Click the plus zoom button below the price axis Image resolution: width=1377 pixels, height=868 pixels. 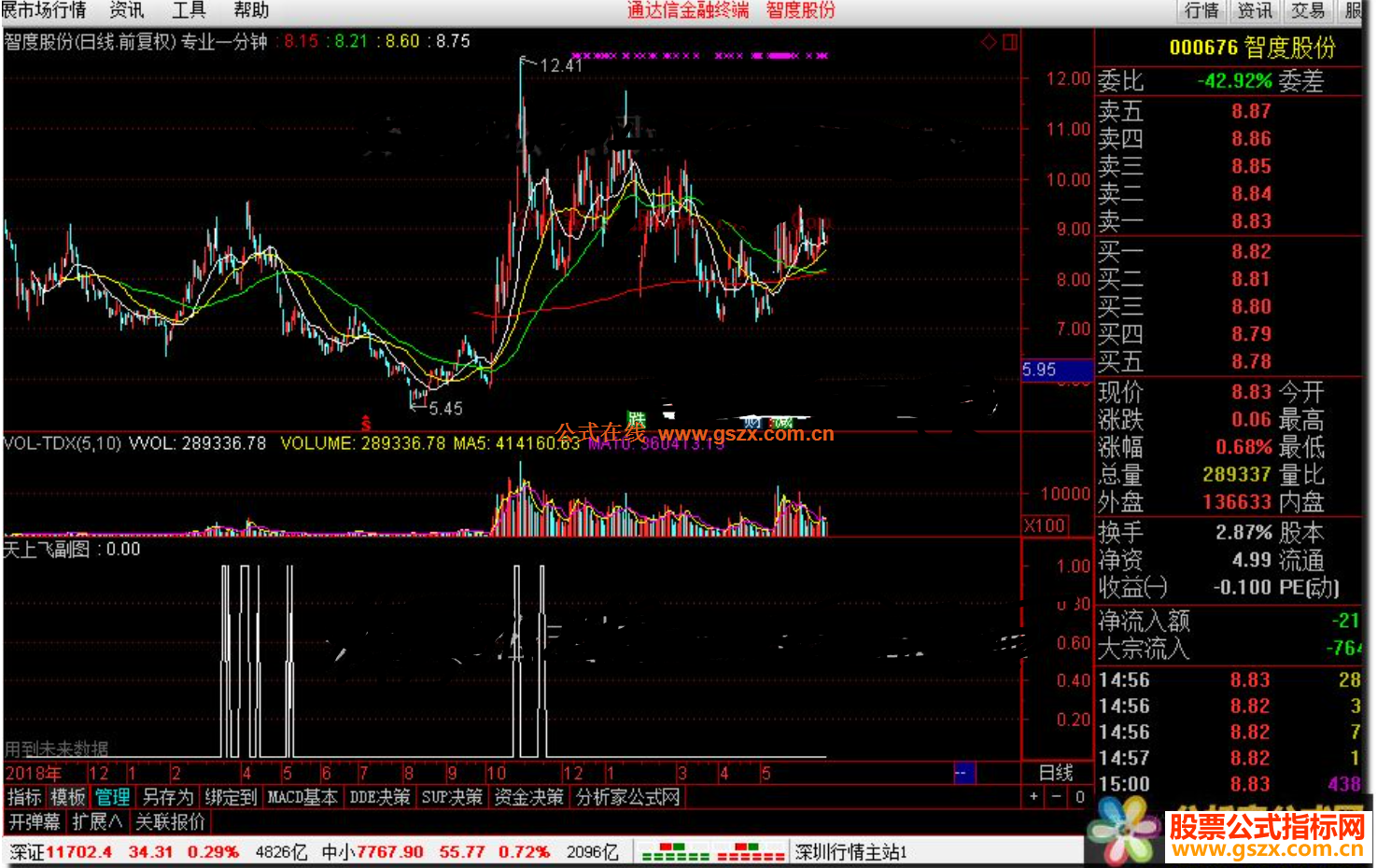click(x=1033, y=797)
